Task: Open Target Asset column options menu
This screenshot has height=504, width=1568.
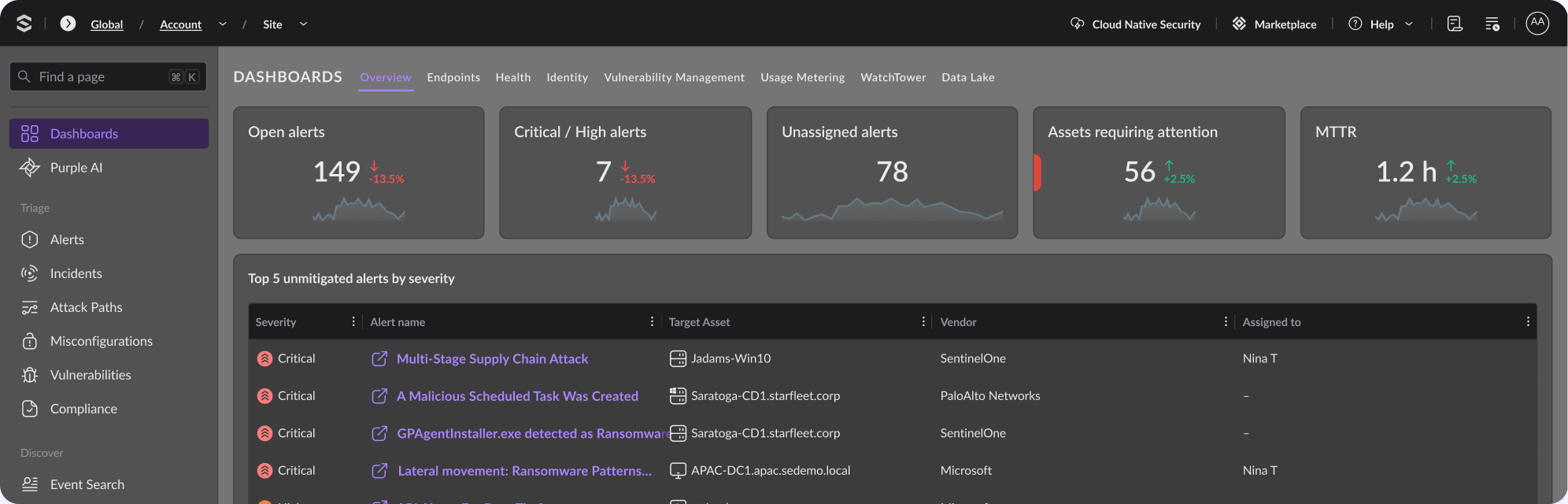Action: coord(923,321)
